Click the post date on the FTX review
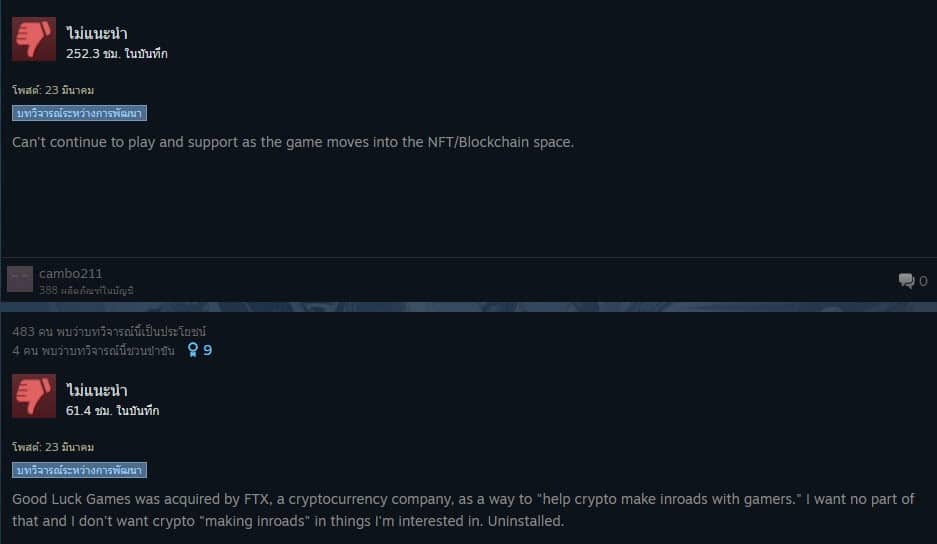 53,447
